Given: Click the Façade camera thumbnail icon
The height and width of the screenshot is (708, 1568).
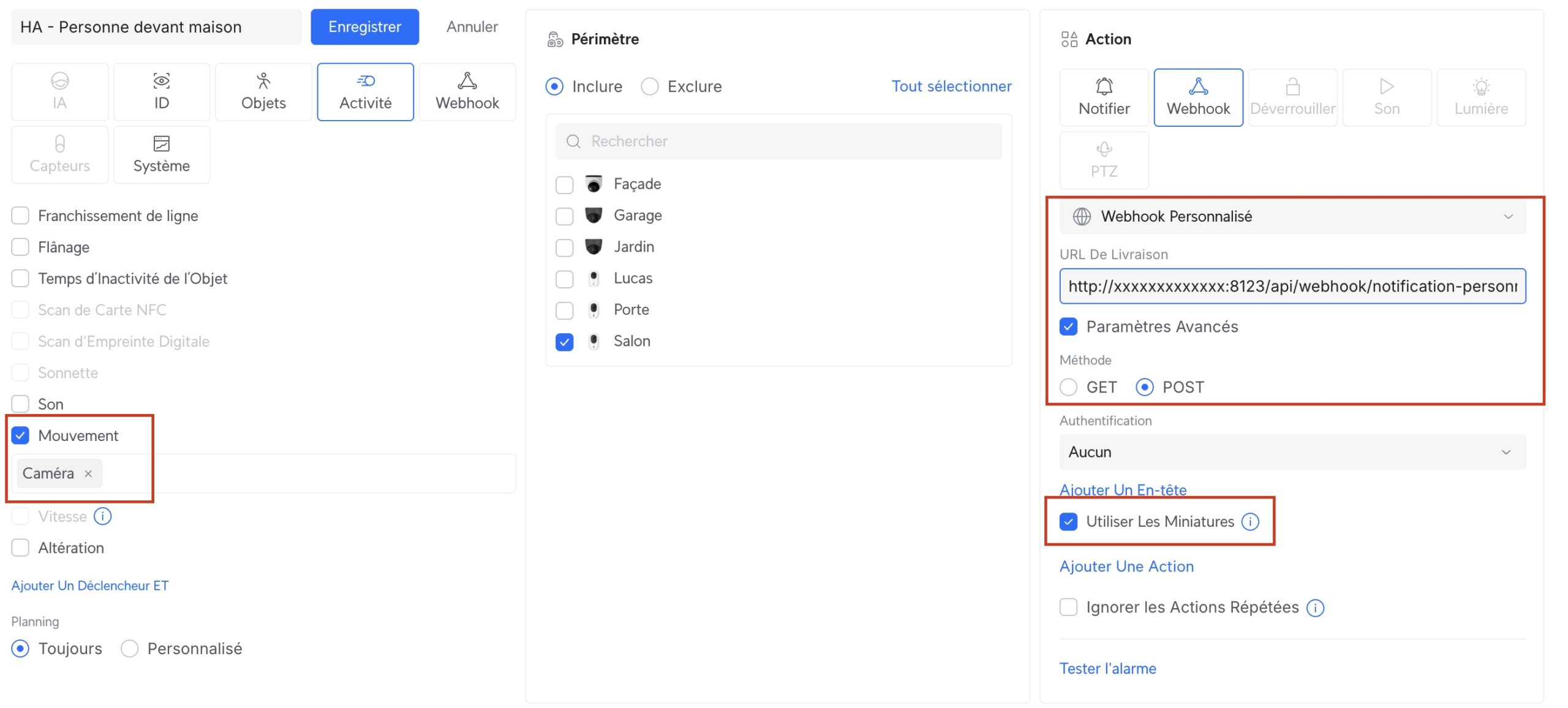Looking at the screenshot, I should point(594,184).
